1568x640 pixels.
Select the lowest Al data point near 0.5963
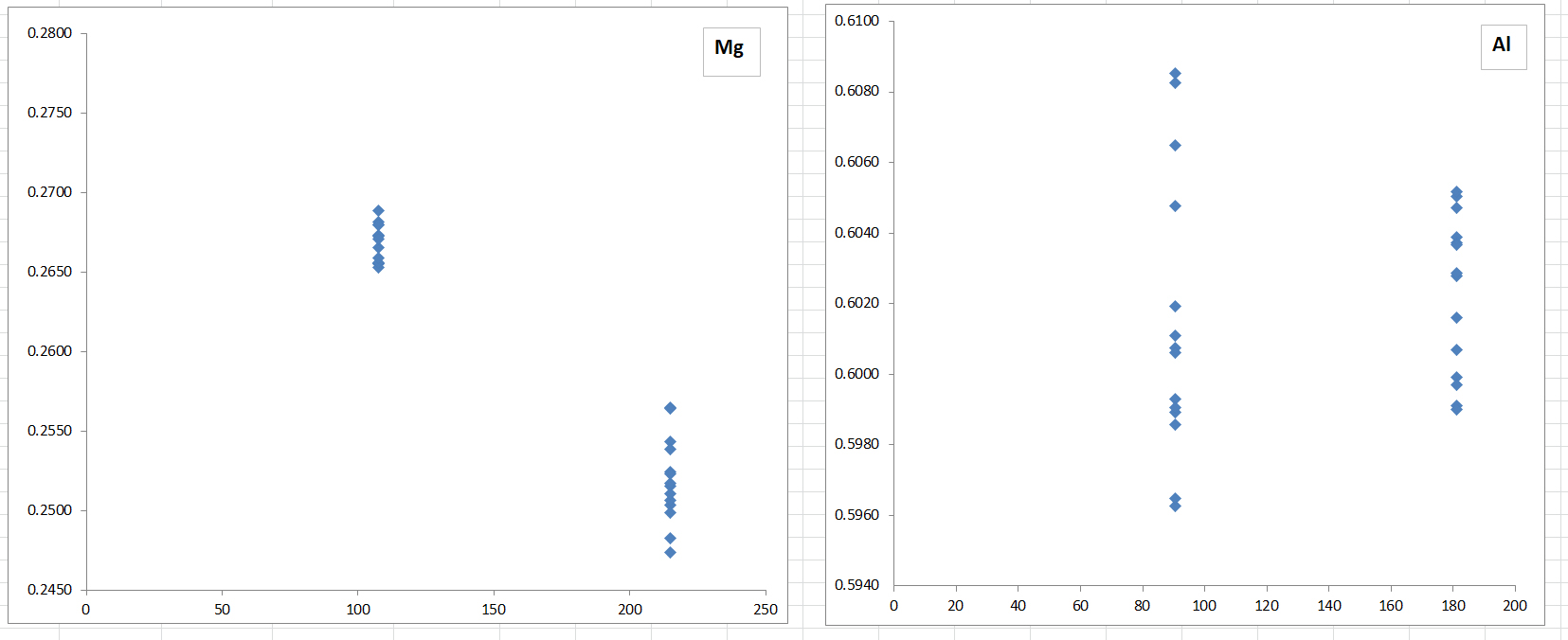1175,507
